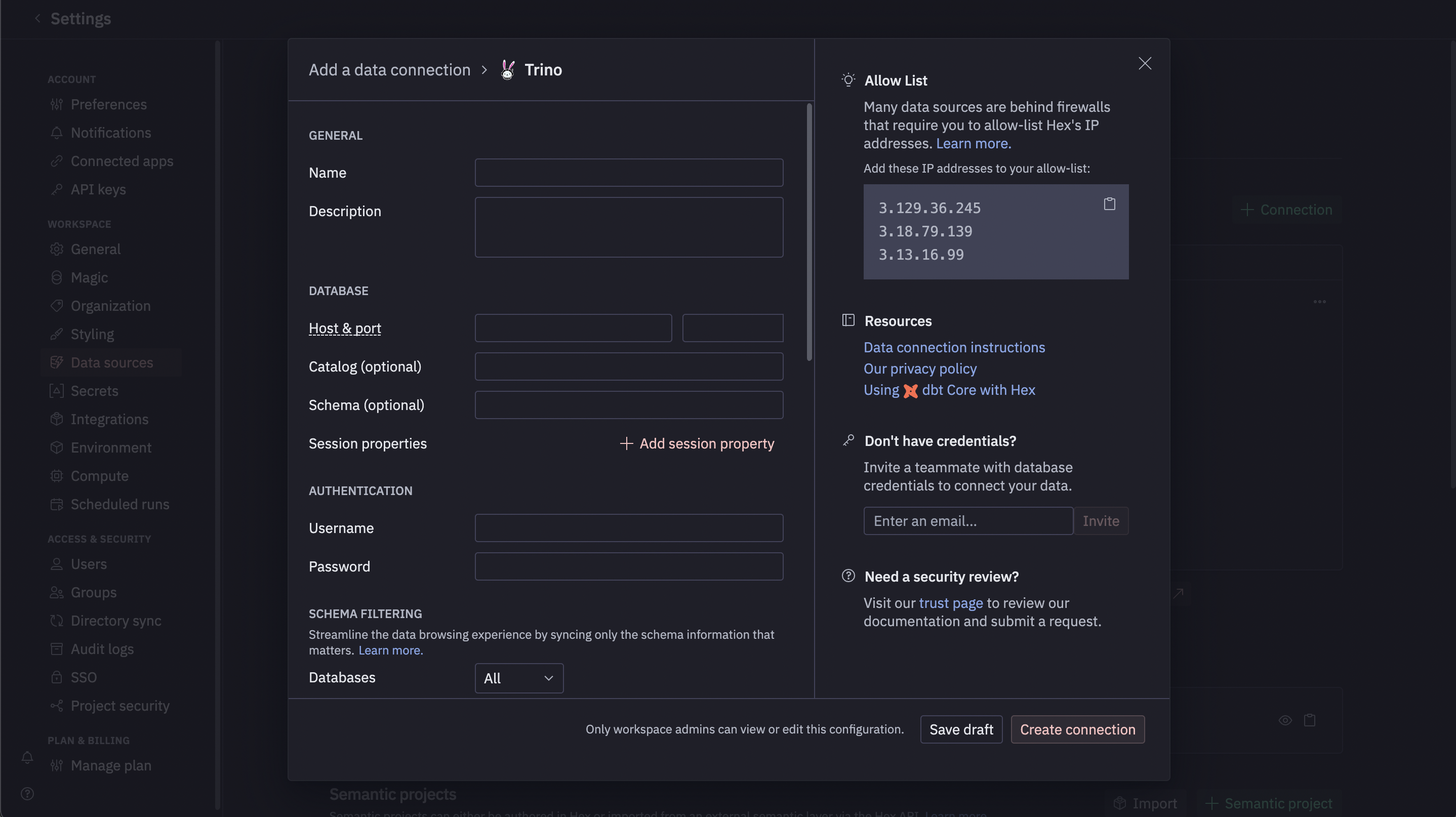Focus the Name input field
1456x817 pixels.
(629, 173)
